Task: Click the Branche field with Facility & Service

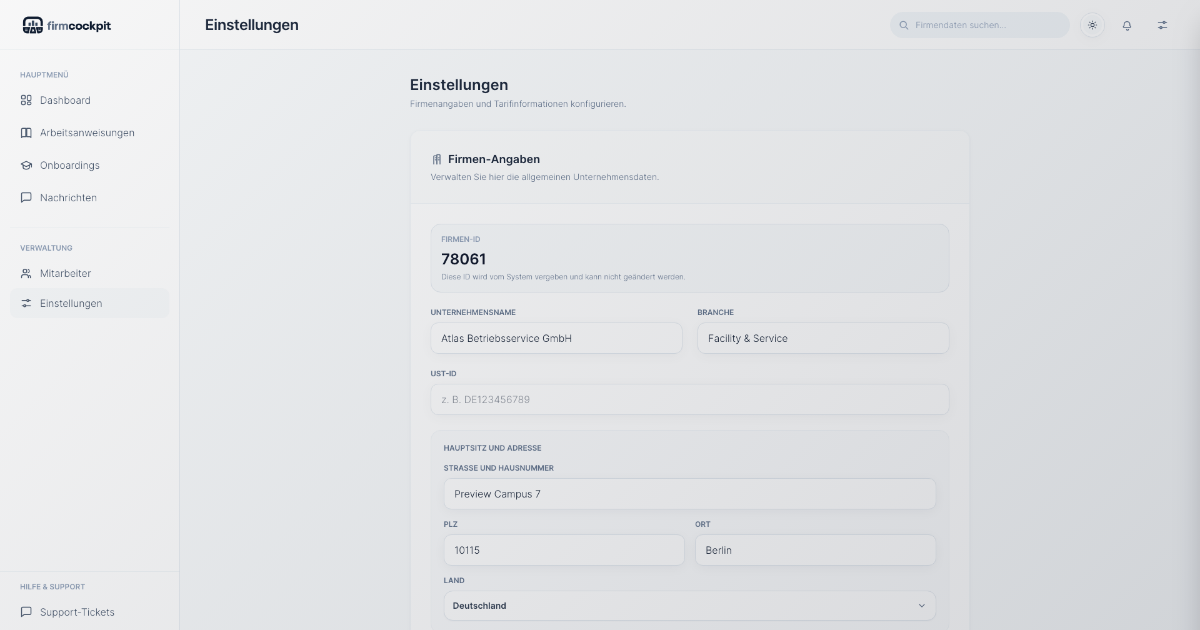Action: [x=822, y=338]
